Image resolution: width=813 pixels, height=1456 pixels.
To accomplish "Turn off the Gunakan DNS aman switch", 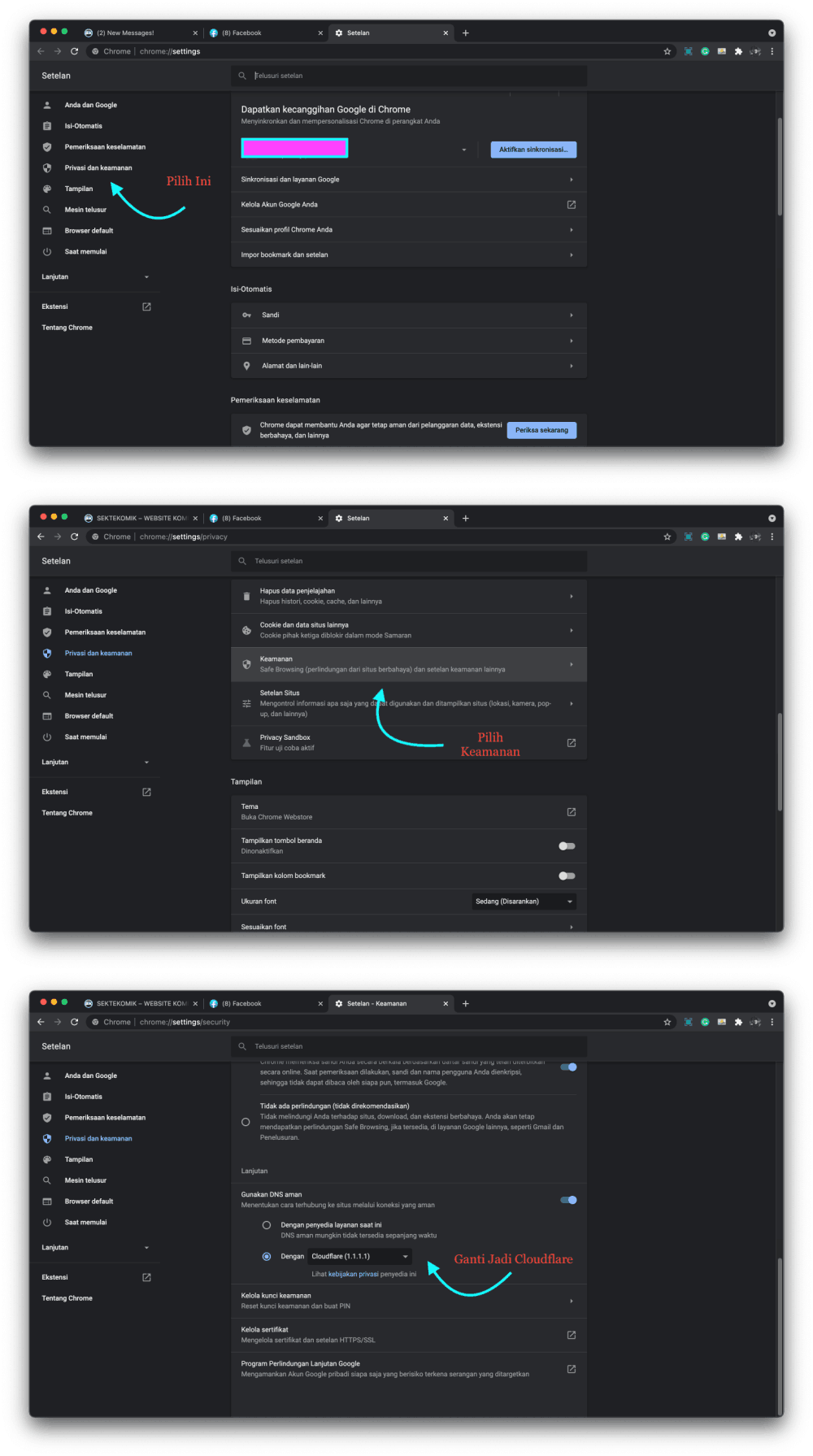I will pyautogui.click(x=568, y=1200).
